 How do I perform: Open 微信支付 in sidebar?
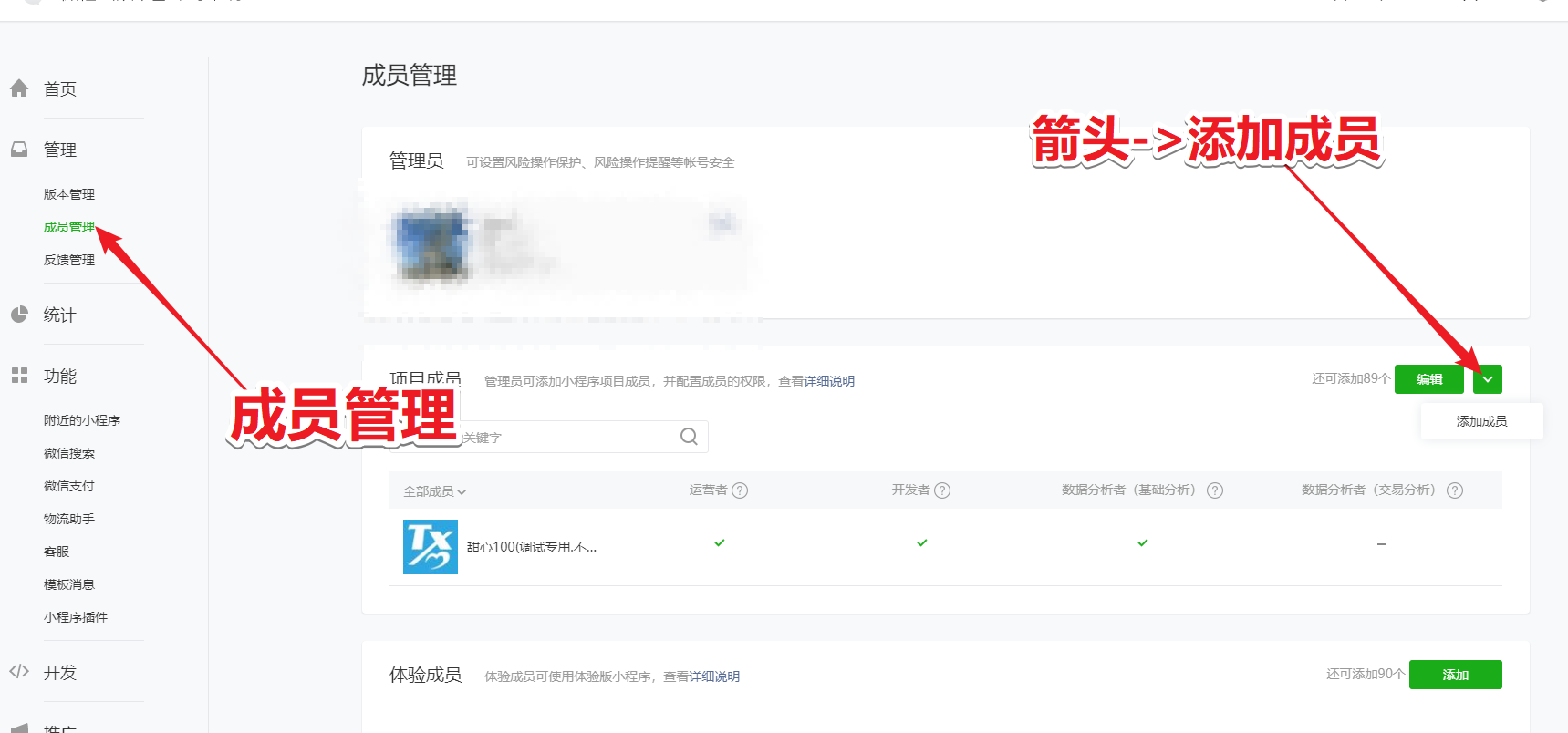click(x=69, y=486)
